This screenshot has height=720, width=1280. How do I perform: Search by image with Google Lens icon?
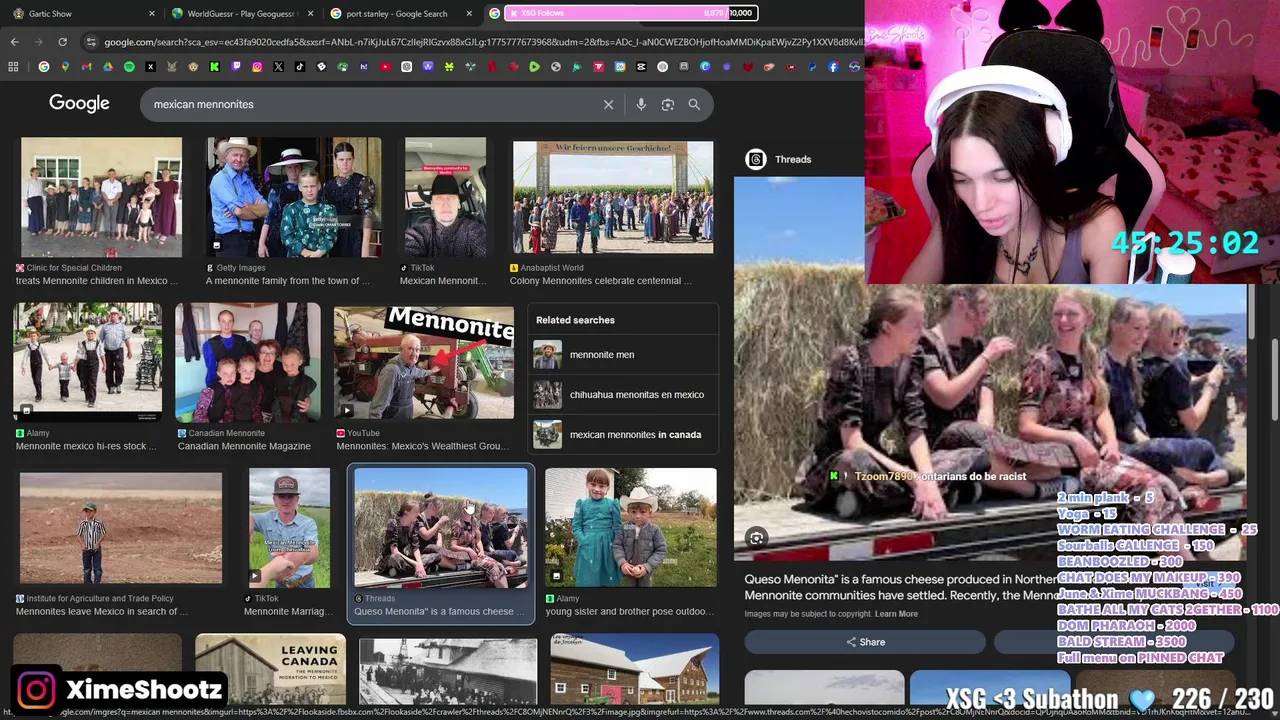[x=668, y=104]
